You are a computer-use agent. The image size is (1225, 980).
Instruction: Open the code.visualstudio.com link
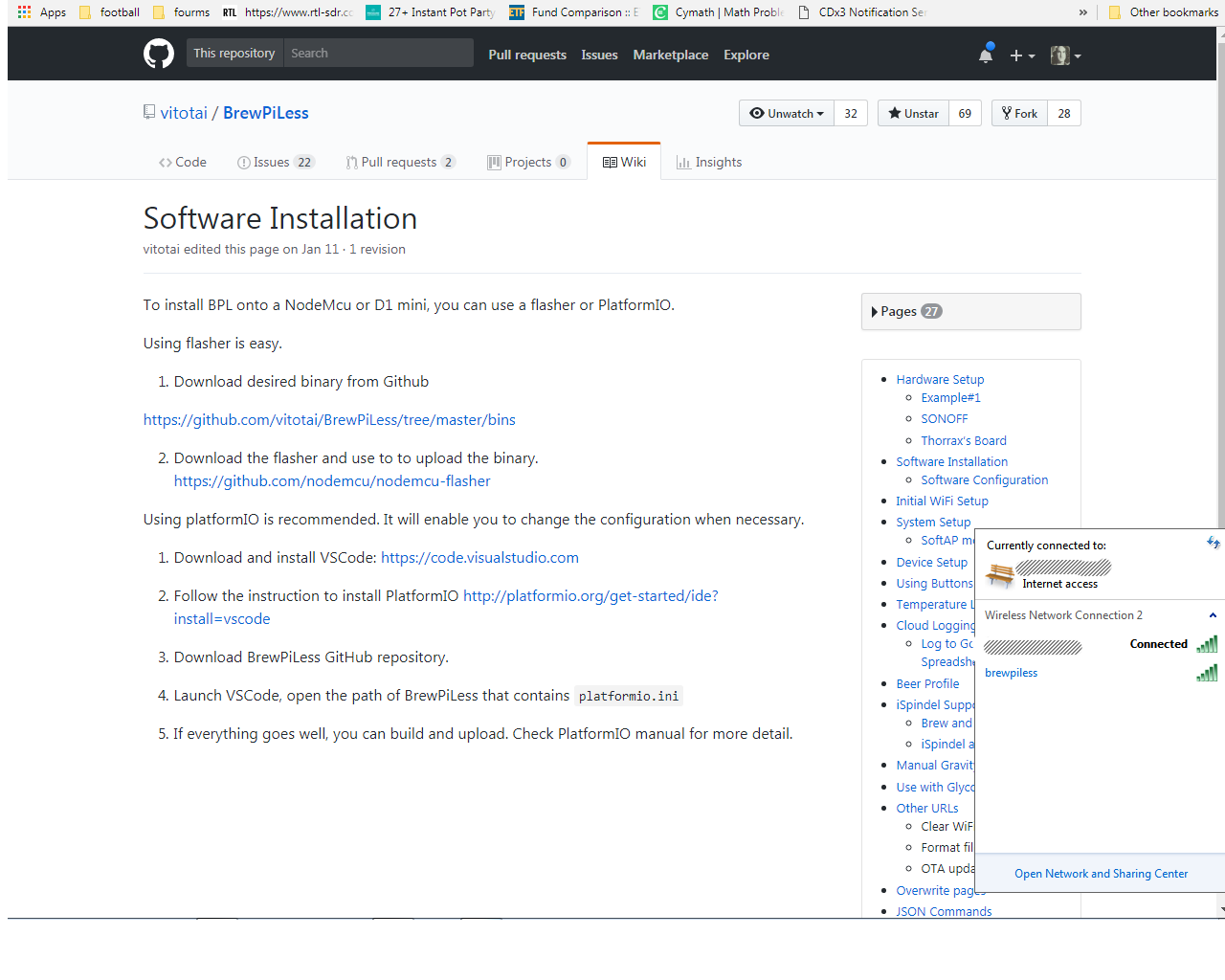pyautogui.click(x=479, y=557)
